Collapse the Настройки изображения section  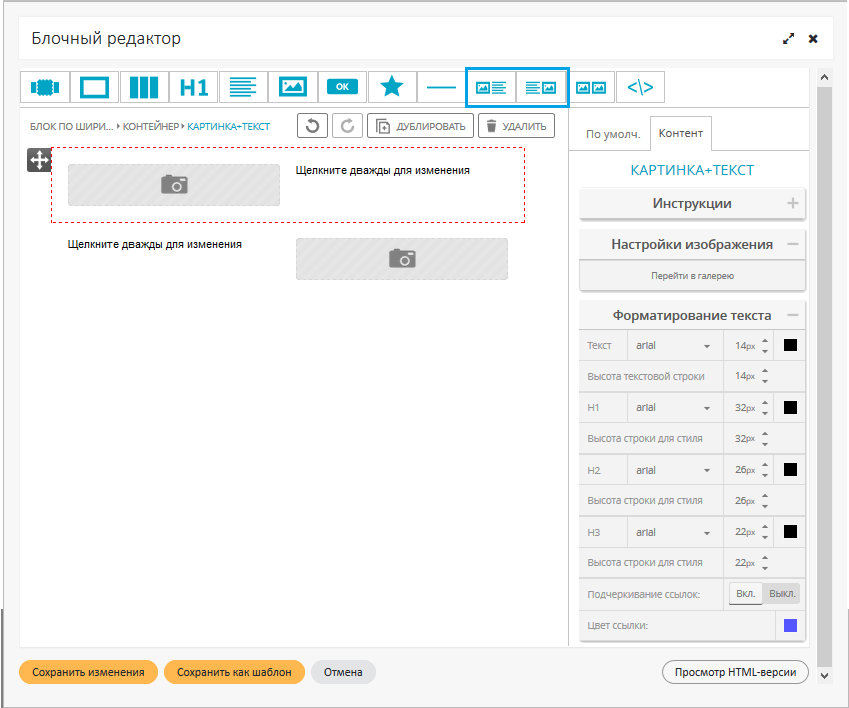tap(793, 244)
